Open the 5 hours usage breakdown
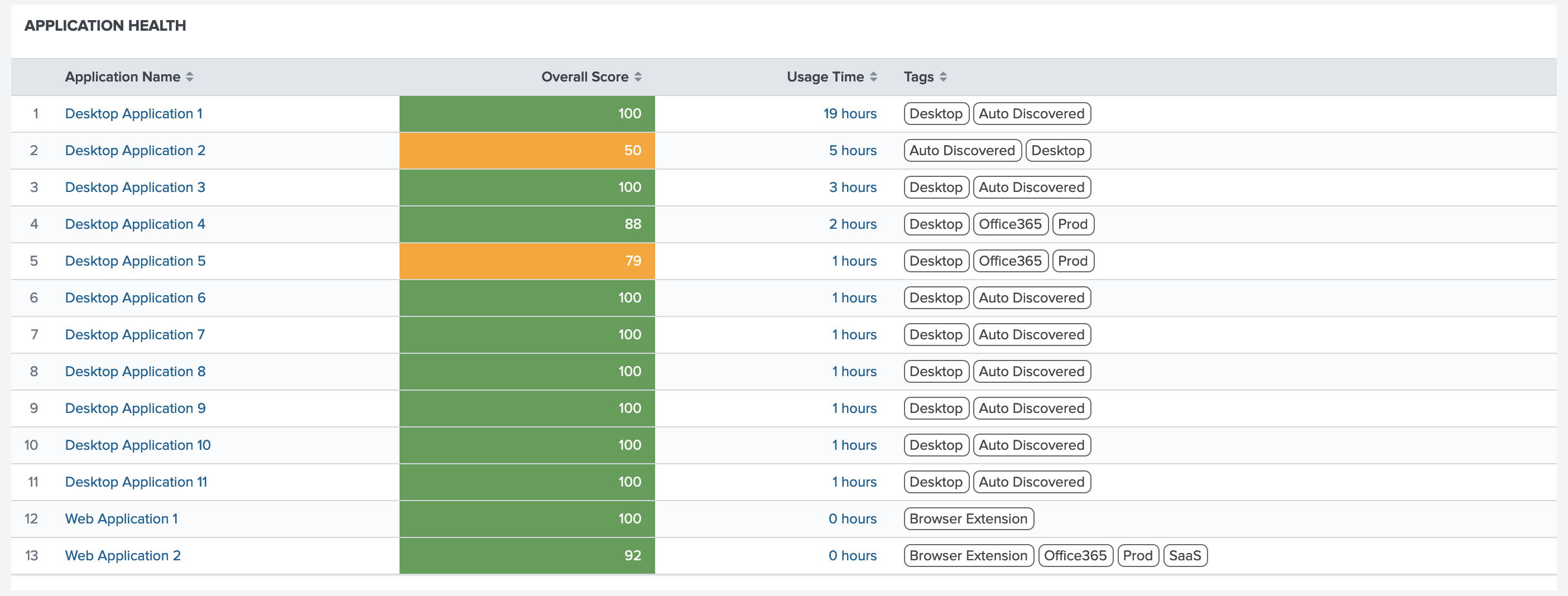This screenshot has height=596, width=1568. [853, 150]
